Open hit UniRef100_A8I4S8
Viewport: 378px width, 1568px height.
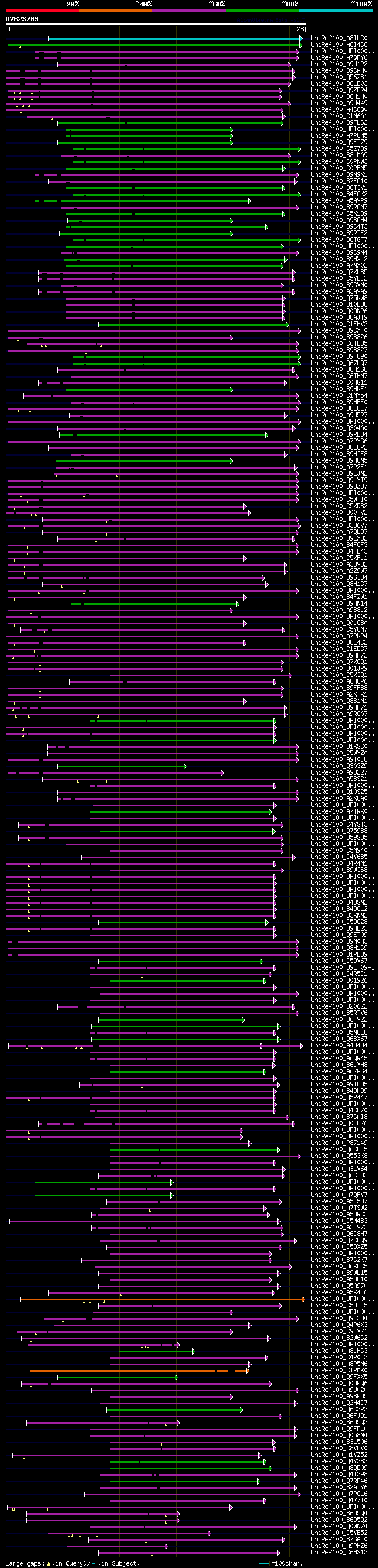[x=339, y=44]
